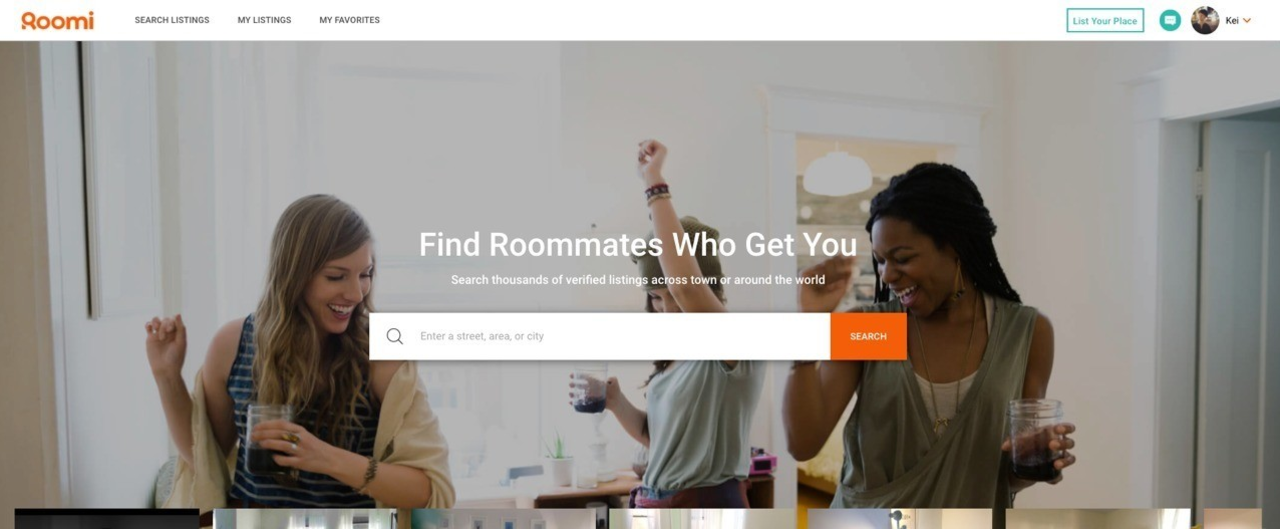This screenshot has height=529, width=1280.
Task: Focus the street, area, or city field
Action: (599, 336)
